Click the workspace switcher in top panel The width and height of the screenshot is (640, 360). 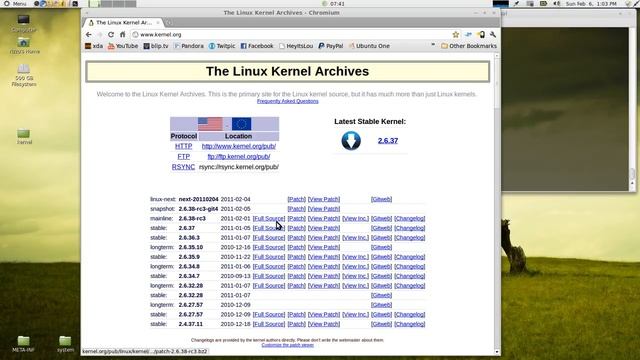tap(113, 3)
